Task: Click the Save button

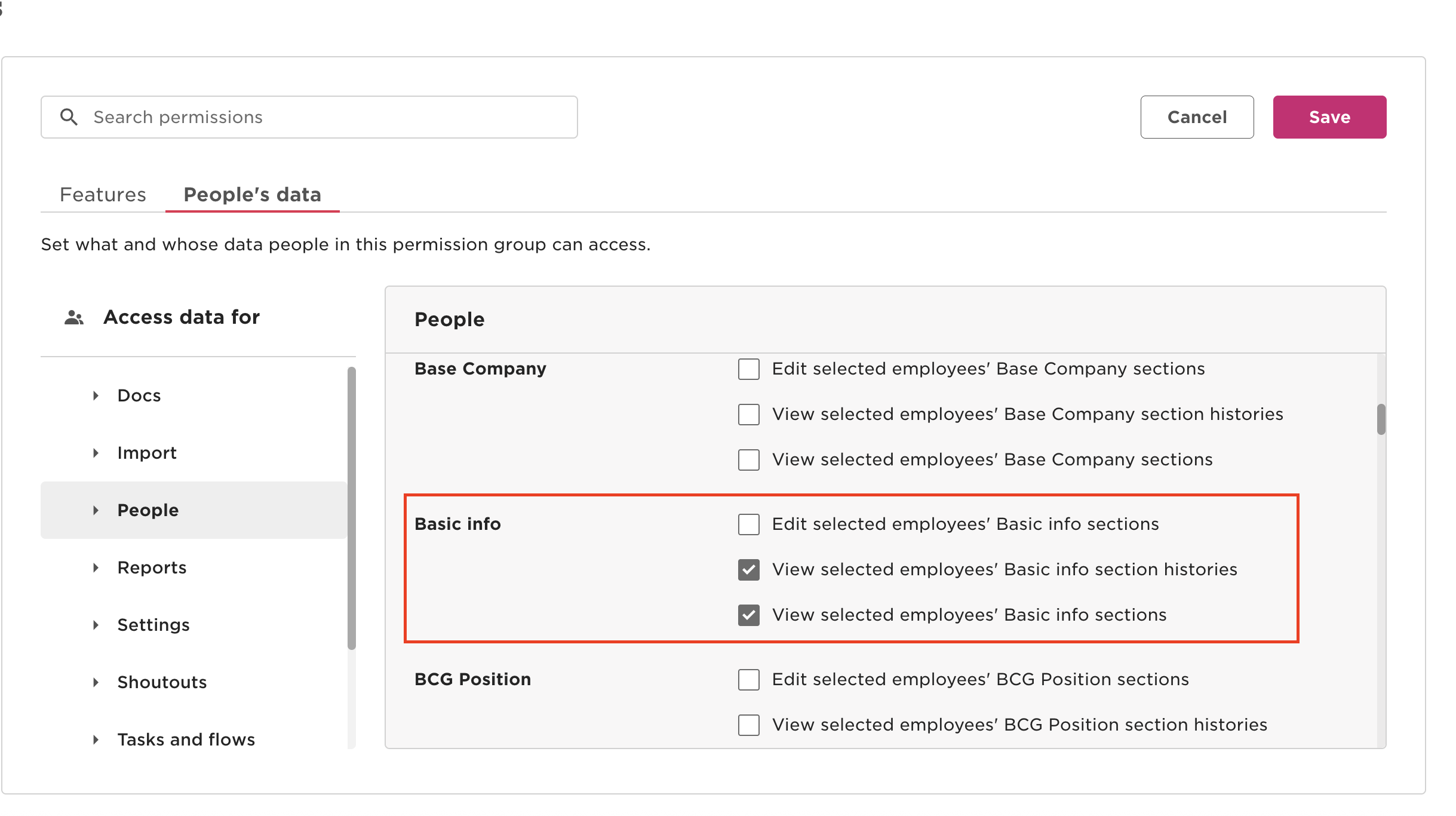Action: tap(1329, 117)
